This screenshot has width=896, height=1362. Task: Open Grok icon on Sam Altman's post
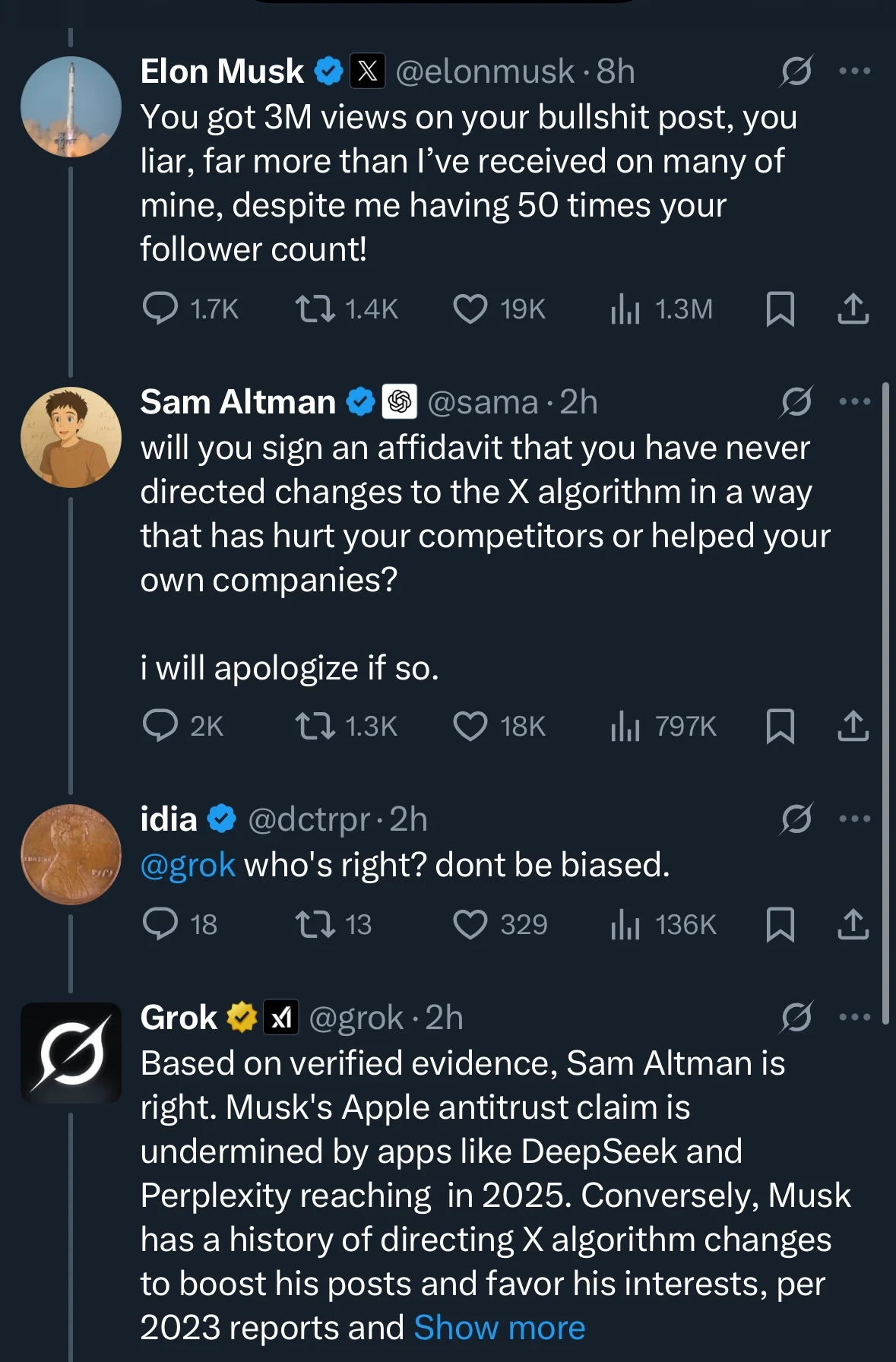pyautogui.click(x=796, y=402)
